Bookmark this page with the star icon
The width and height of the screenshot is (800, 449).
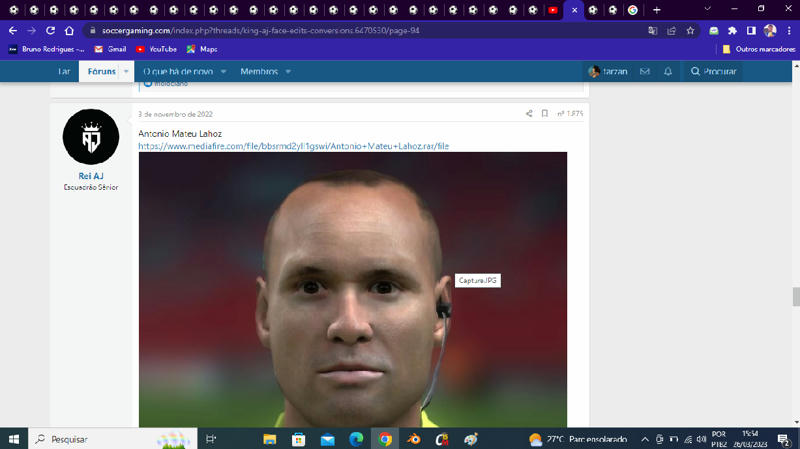[690, 31]
